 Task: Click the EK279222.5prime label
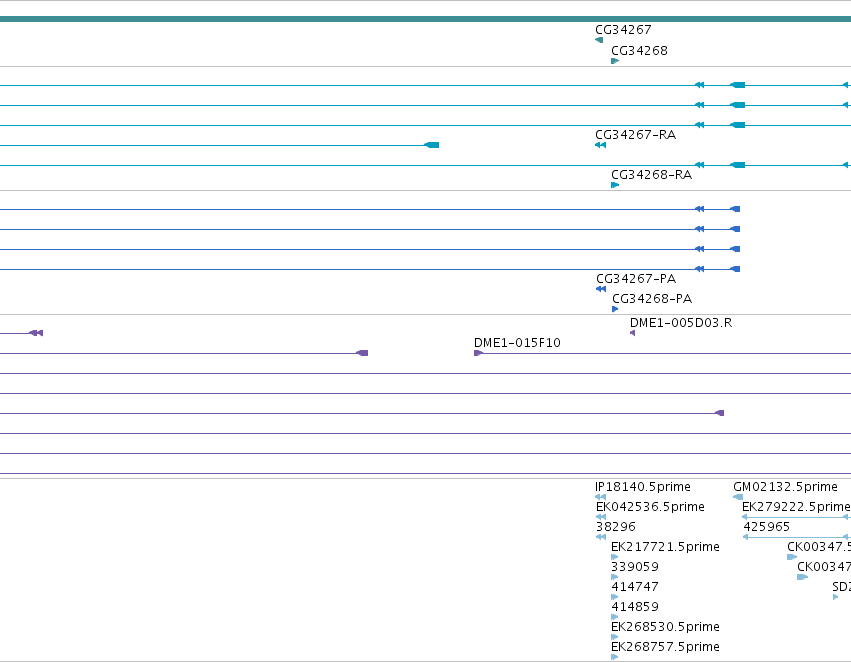coord(796,507)
